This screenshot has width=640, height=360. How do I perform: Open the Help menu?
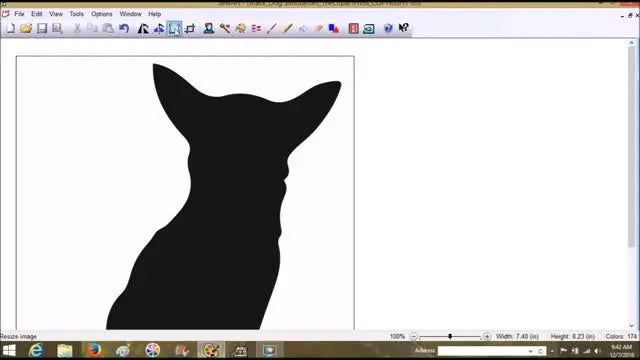tap(154, 14)
